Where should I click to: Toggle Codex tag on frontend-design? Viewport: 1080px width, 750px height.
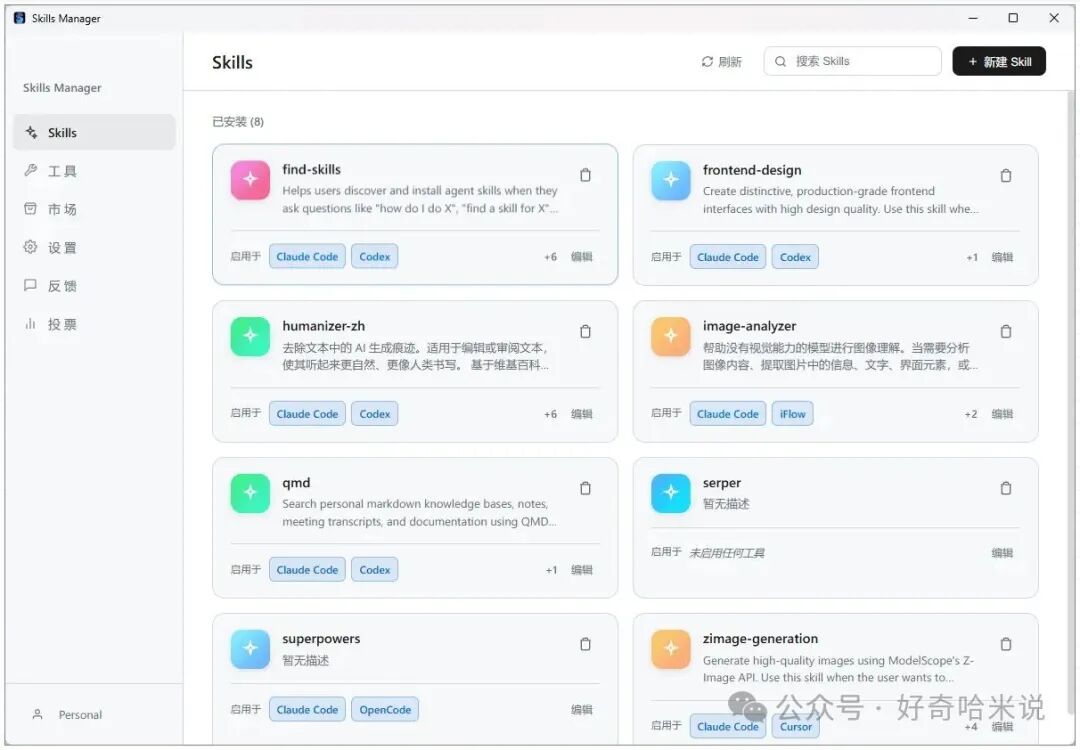click(795, 258)
